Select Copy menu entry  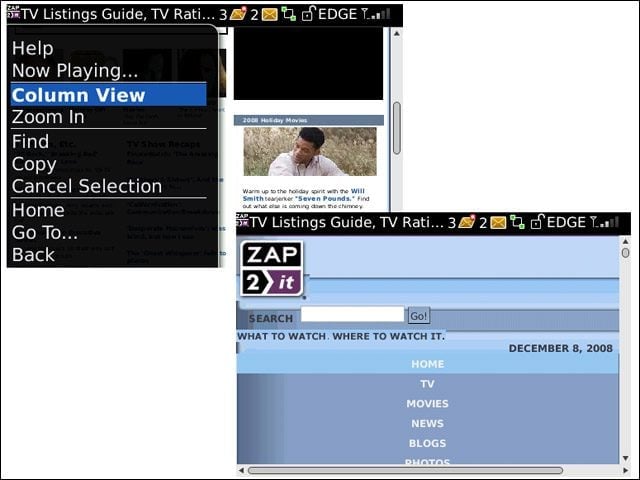(x=34, y=164)
